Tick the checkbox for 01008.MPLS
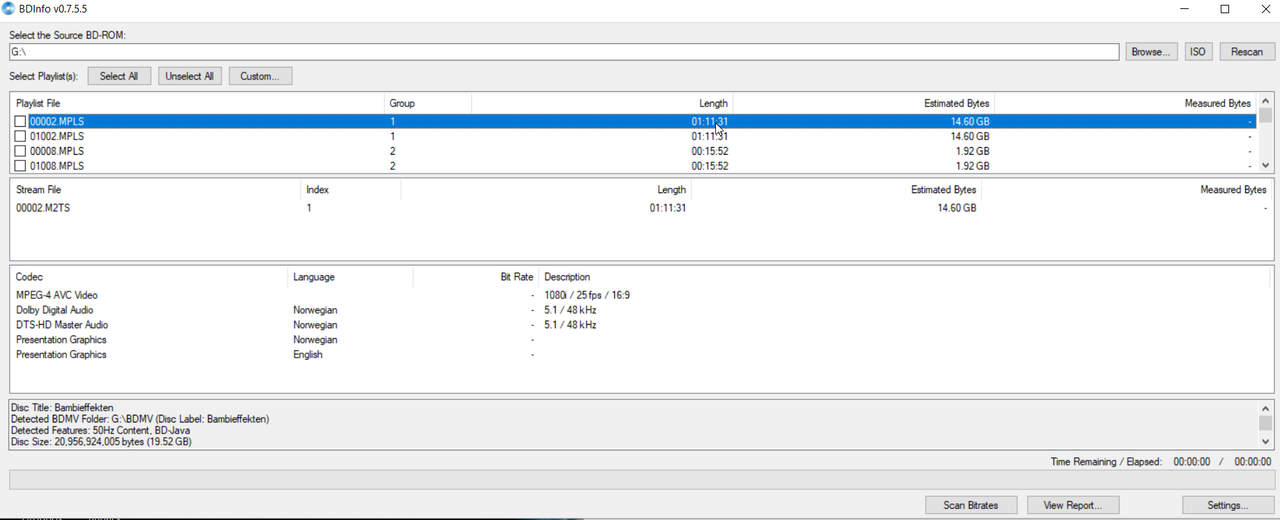This screenshot has height=520, width=1280. pyautogui.click(x=20, y=166)
